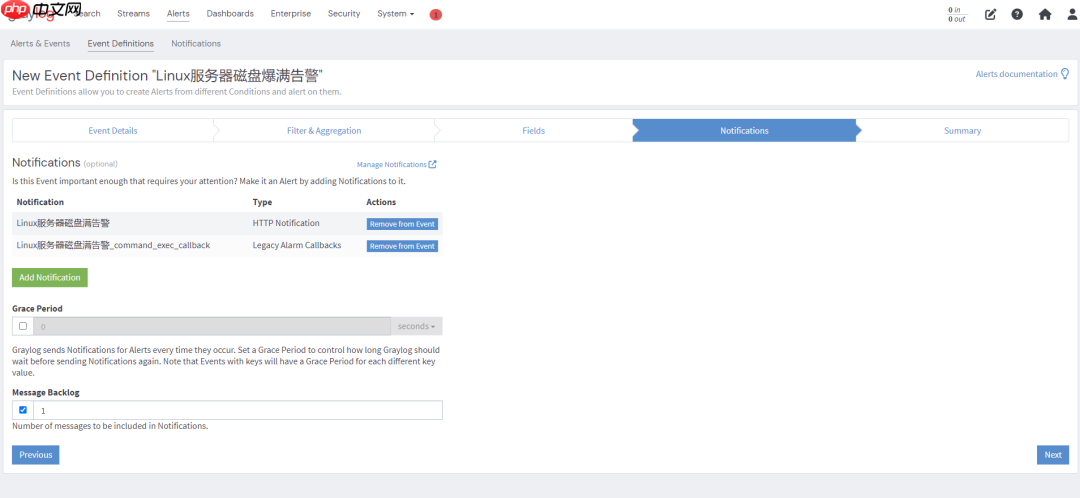
Task: Remove the HTTP Notification from event
Action: tap(402, 224)
